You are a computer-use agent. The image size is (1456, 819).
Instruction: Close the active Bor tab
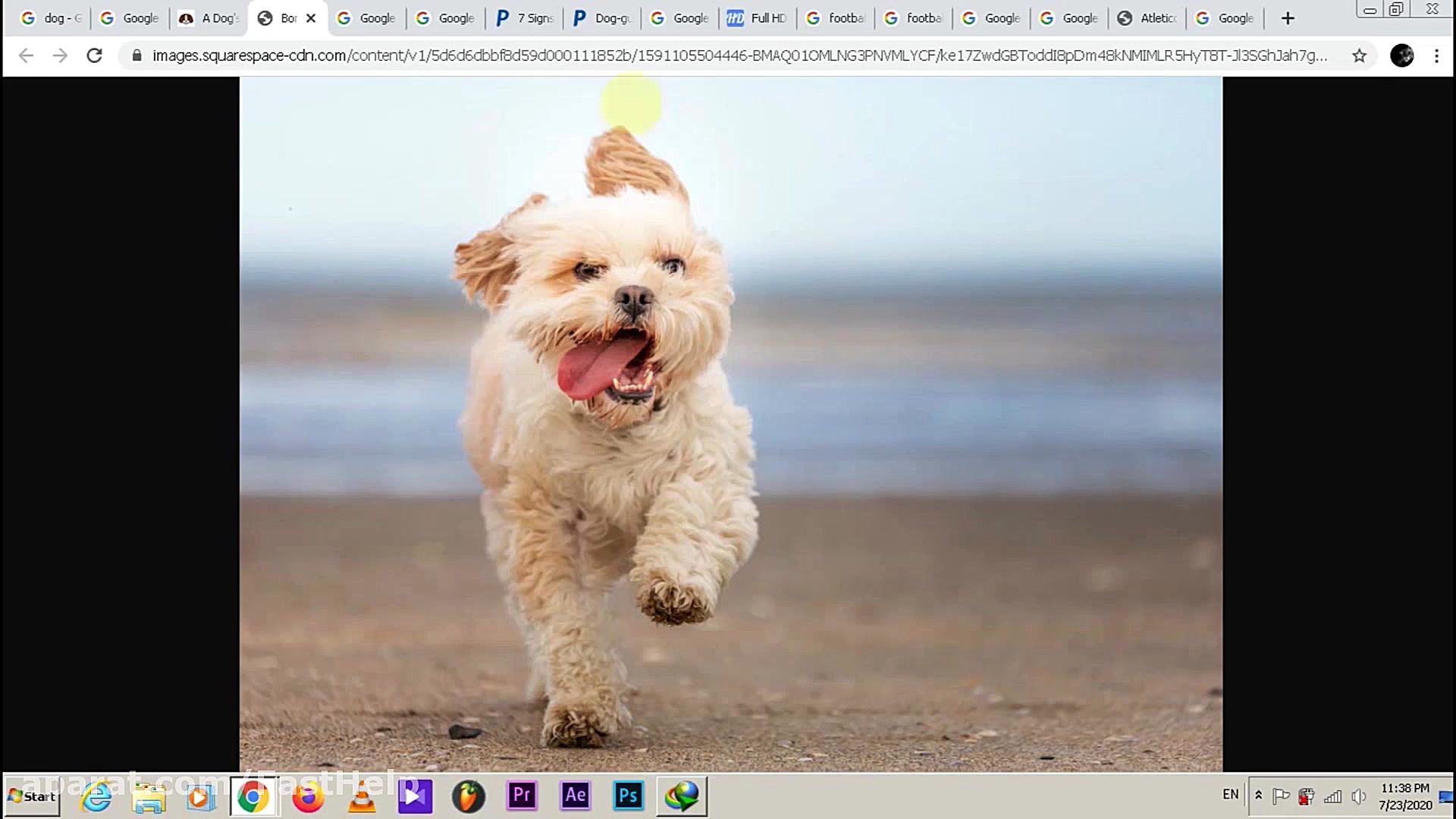pos(311,18)
